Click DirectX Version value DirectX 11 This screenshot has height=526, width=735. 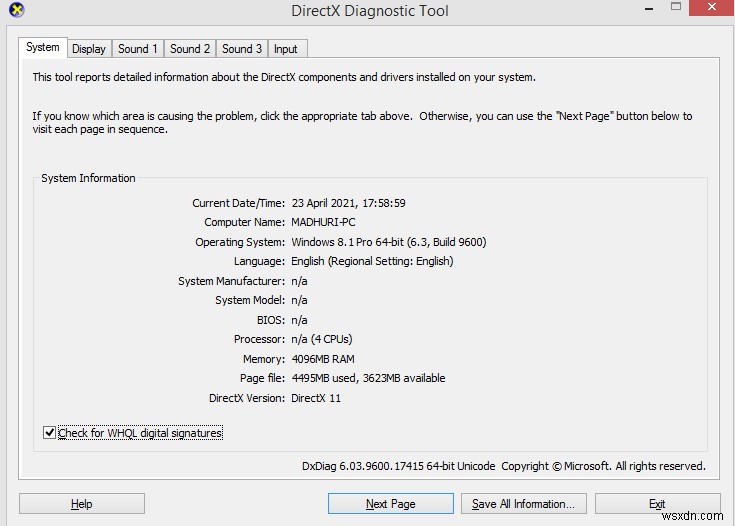click(x=316, y=398)
